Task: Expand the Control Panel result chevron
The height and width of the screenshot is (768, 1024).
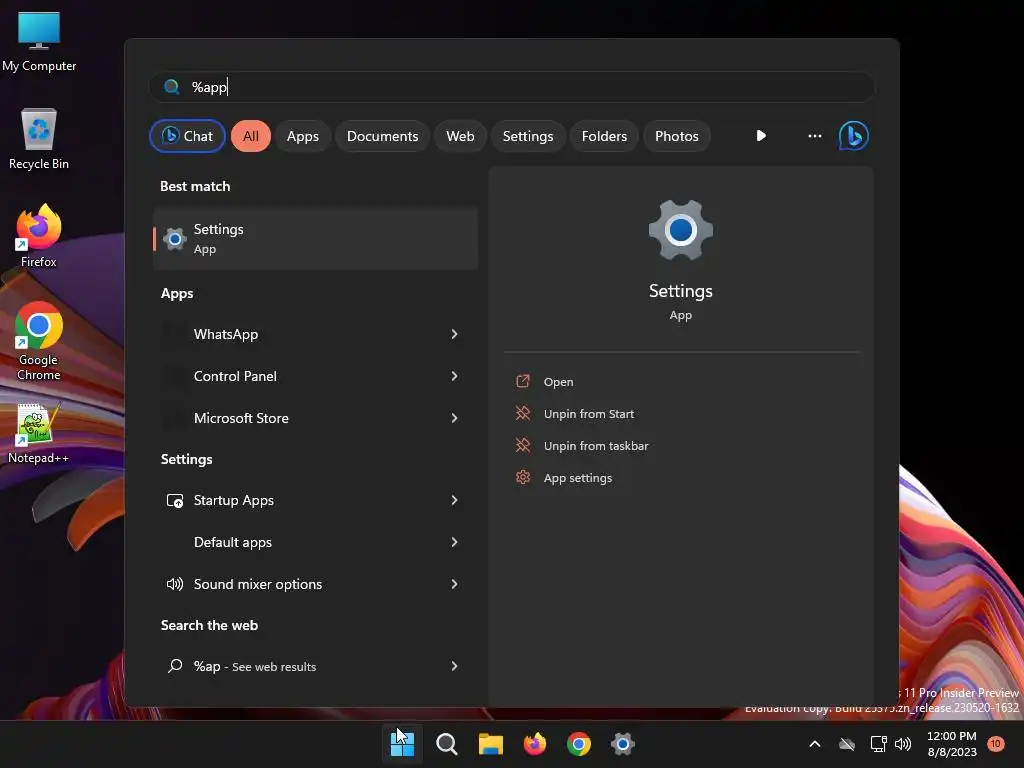Action: 455,376
